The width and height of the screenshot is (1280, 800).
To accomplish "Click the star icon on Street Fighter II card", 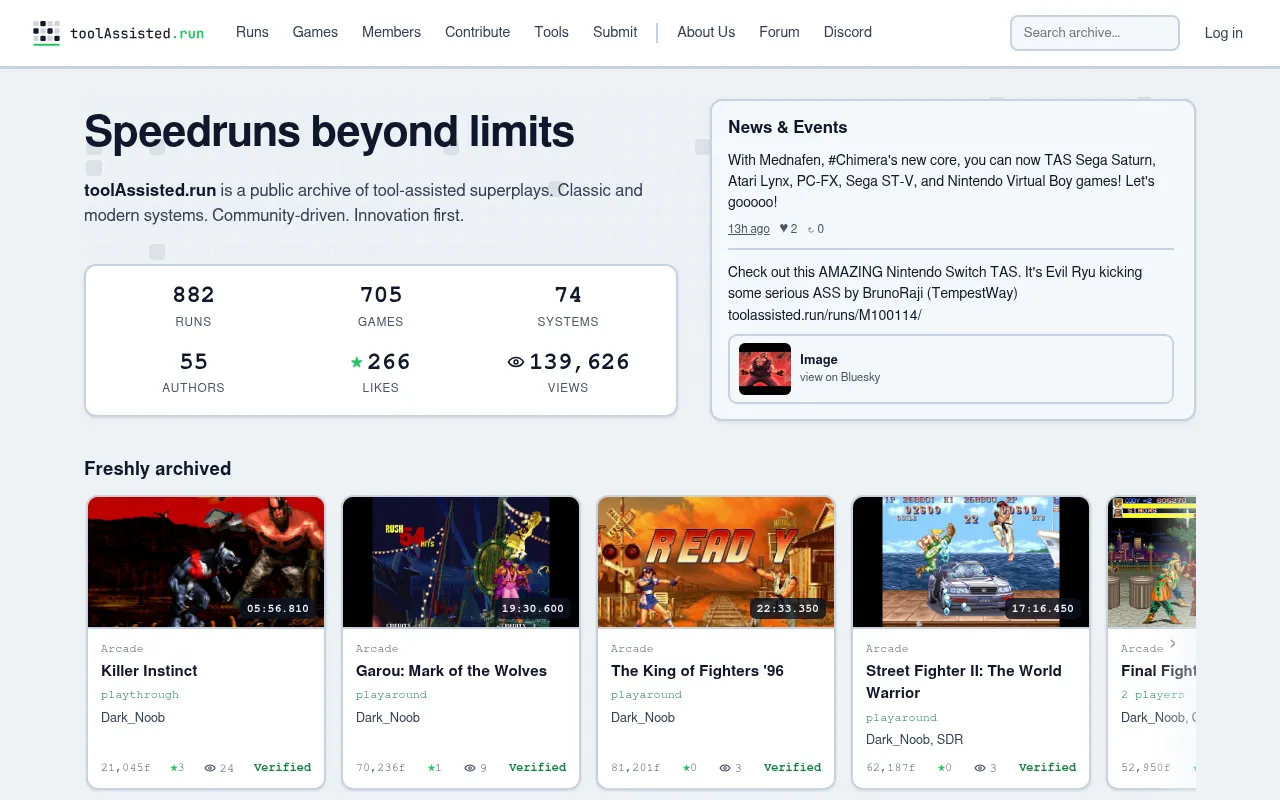I will pos(941,768).
